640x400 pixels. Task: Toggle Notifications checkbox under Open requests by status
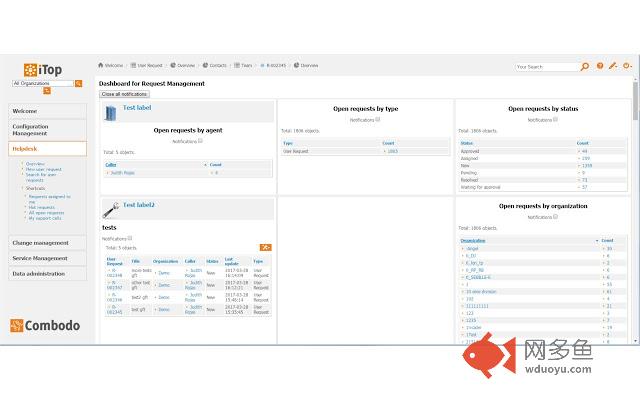click(554, 119)
